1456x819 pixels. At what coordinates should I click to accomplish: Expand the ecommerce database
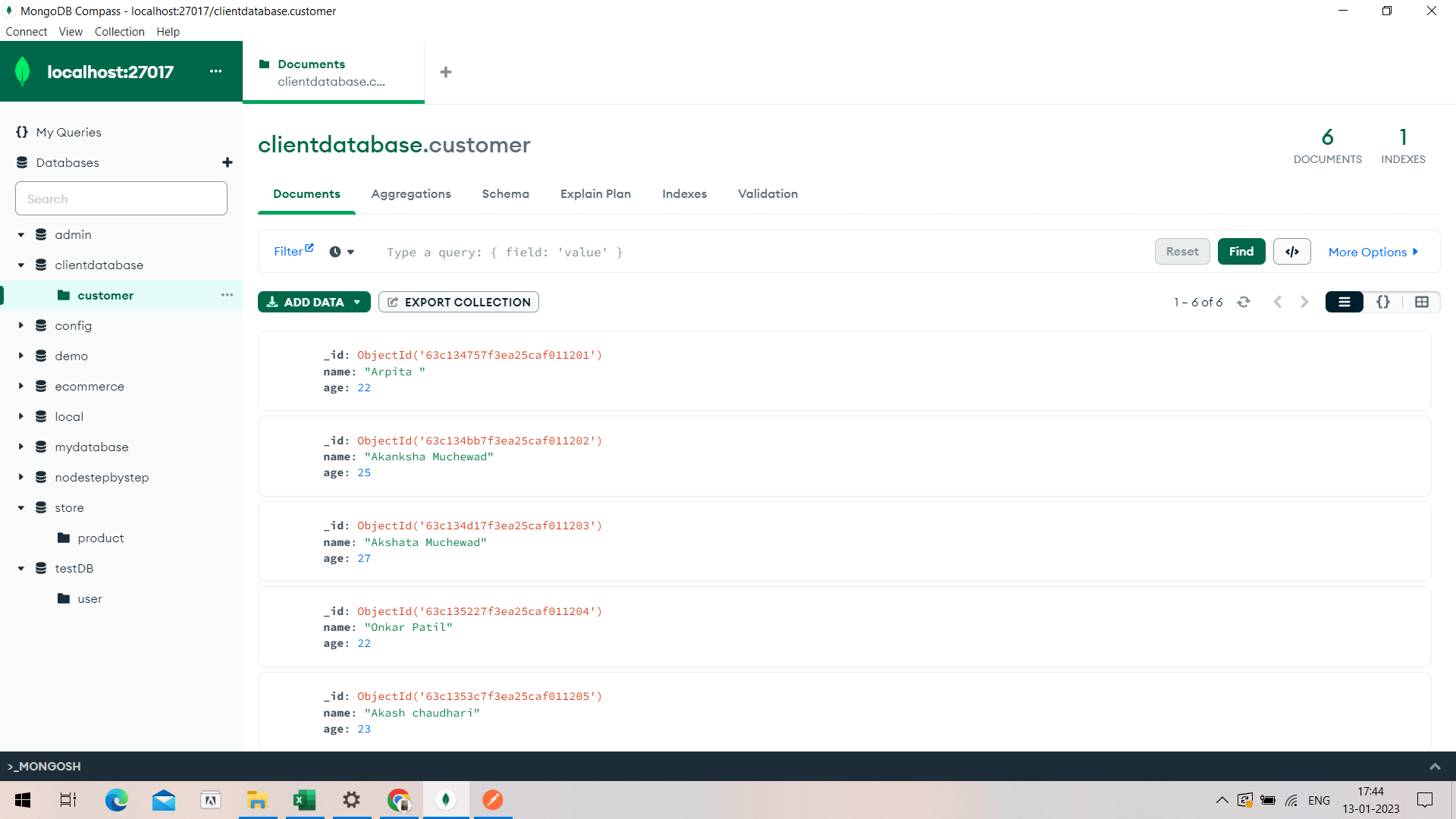tap(20, 386)
